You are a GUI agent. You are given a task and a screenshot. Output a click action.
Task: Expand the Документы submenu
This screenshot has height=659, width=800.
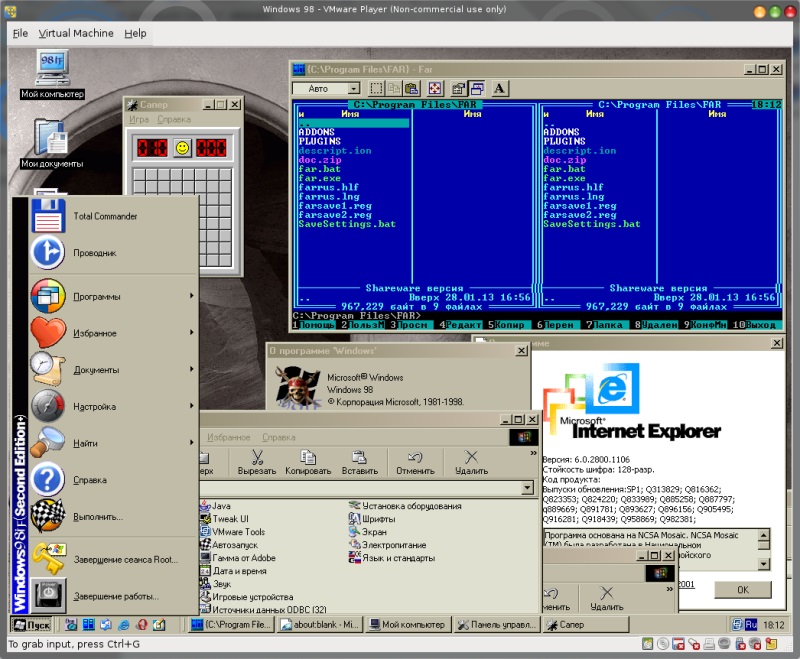[113, 370]
